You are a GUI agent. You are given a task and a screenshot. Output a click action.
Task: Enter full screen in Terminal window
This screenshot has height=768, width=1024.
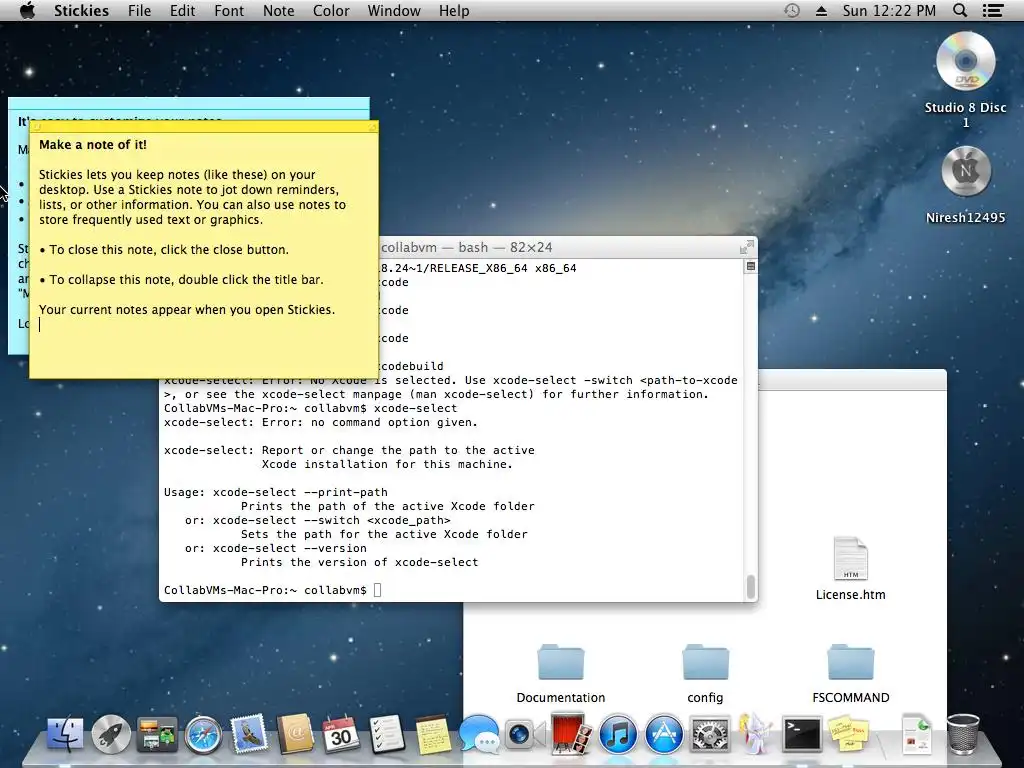pos(746,248)
